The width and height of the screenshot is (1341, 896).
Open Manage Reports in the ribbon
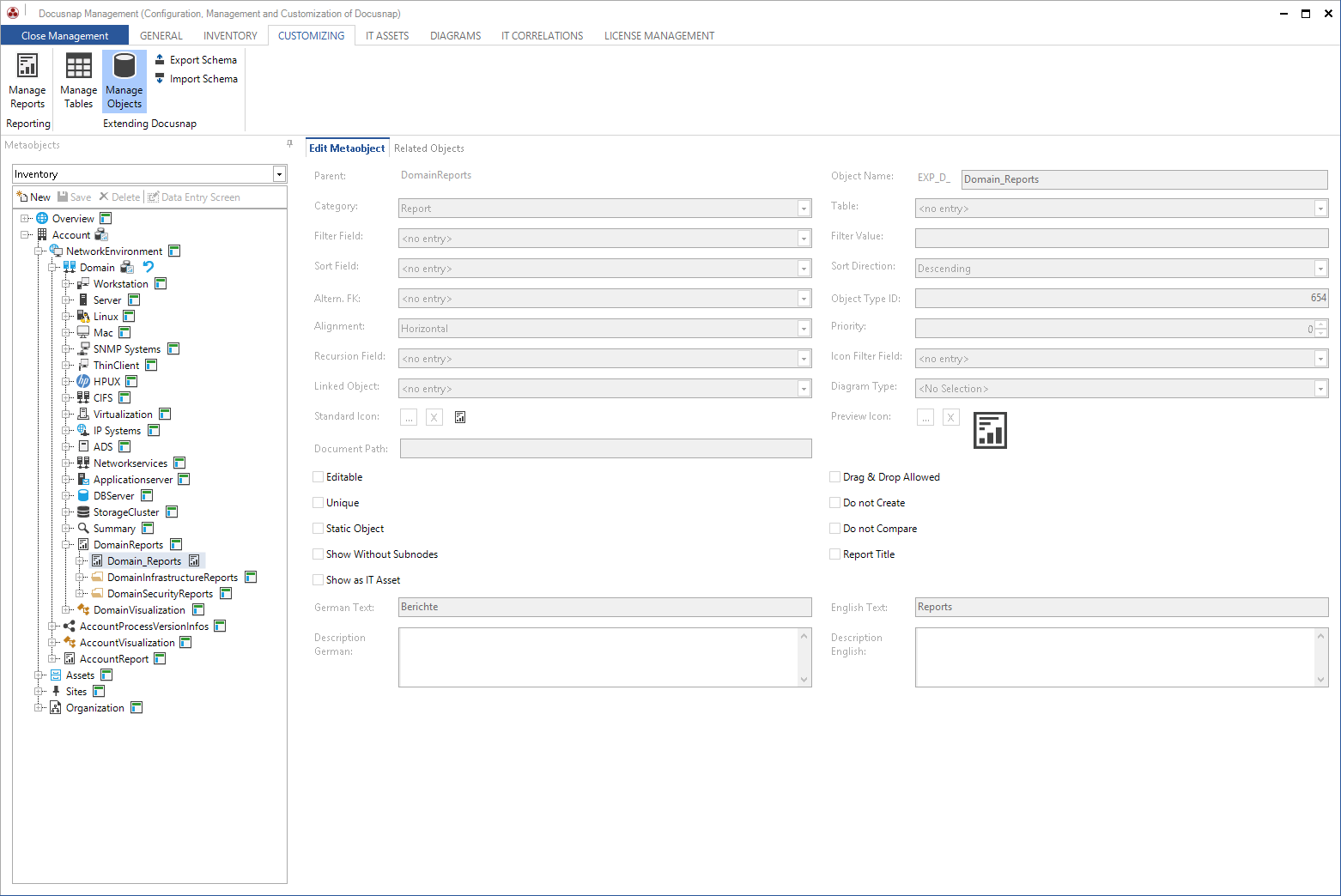tap(27, 82)
